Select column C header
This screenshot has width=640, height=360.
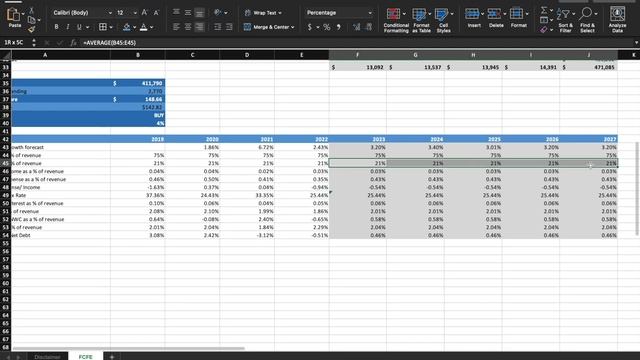tap(192, 55)
